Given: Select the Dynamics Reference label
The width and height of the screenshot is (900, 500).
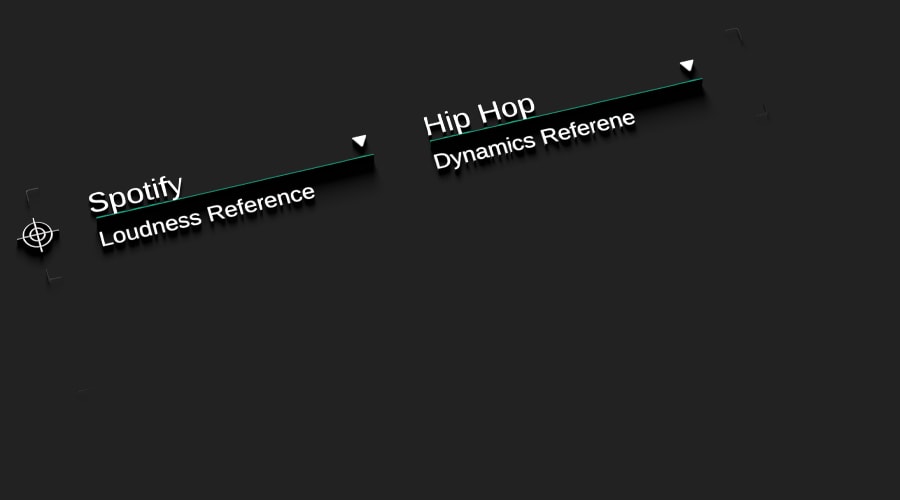Looking at the screenshot, I should tap(534, 140).
